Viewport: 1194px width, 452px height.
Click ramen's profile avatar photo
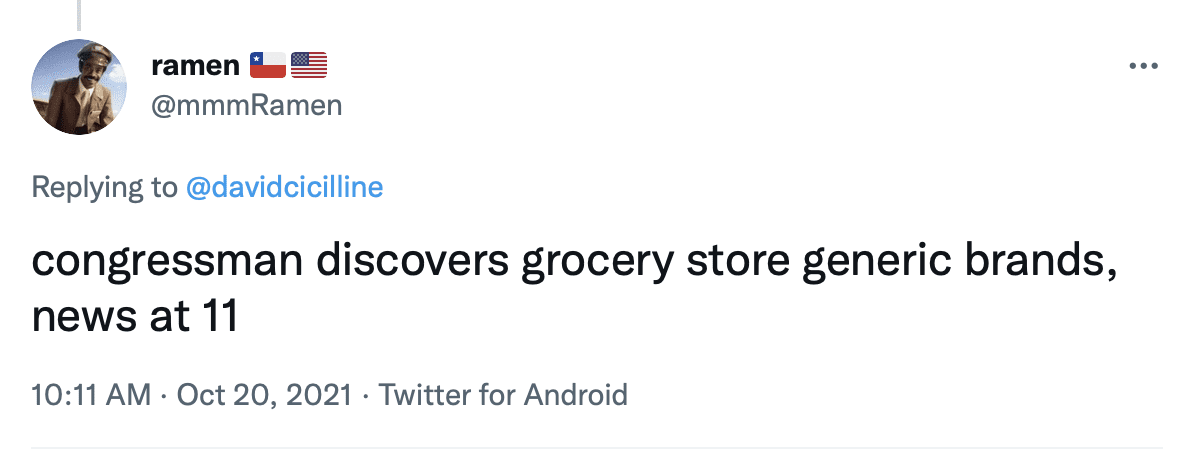(x=79, y=88)
